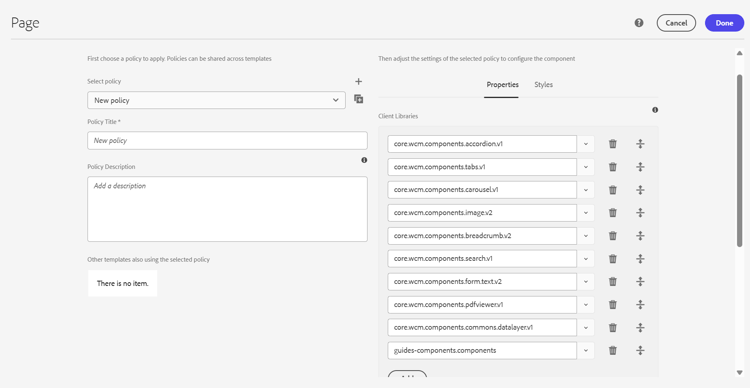Click the reorder handle for form.text.v2
The width and height of the screenshot is (750, 388).
[640, 281]
